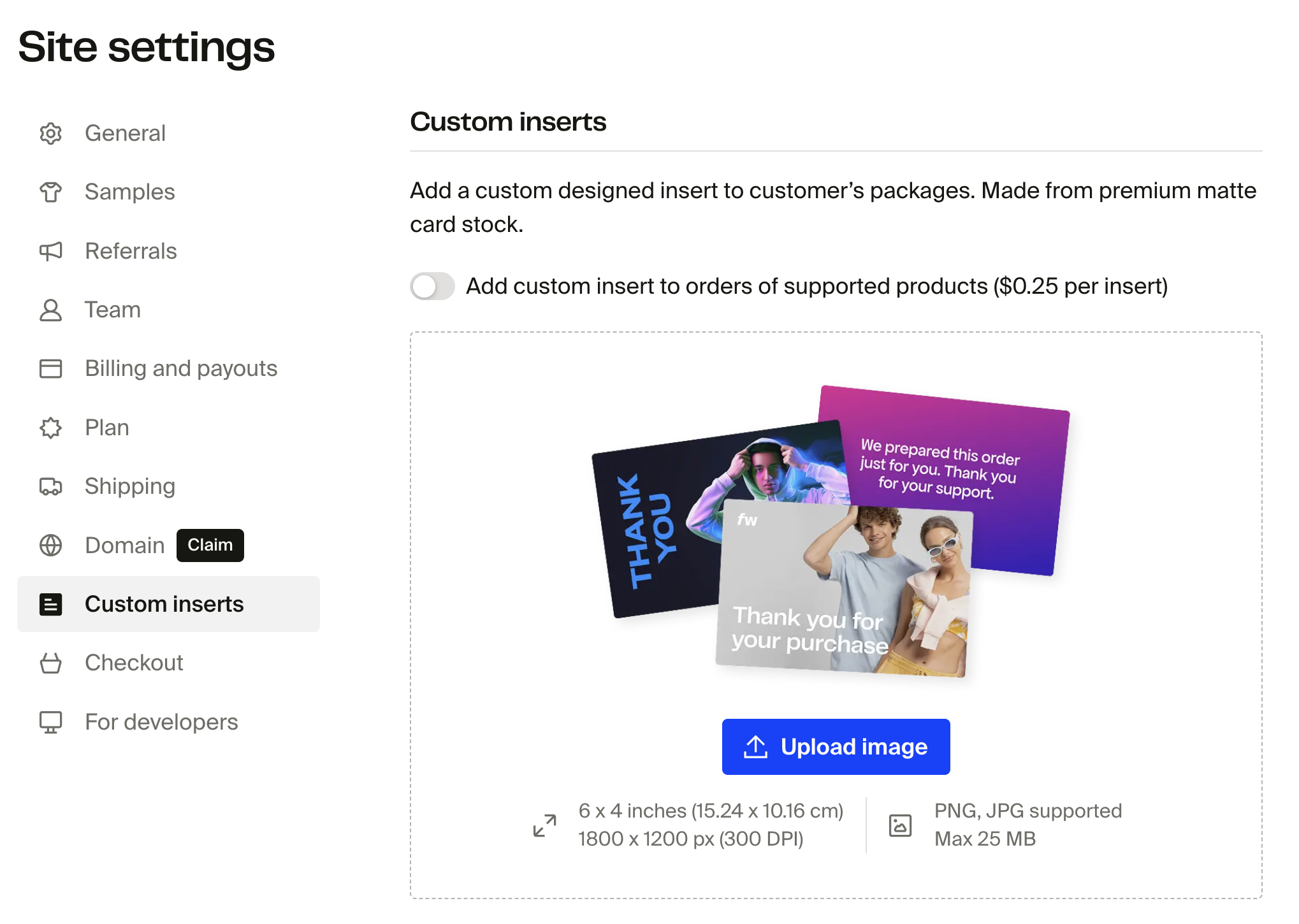Image resolution: width=1299 pixels, height=924 pixels.
Task: Click the Claim badge next to Domain
Action: click(x=210, y=545)
